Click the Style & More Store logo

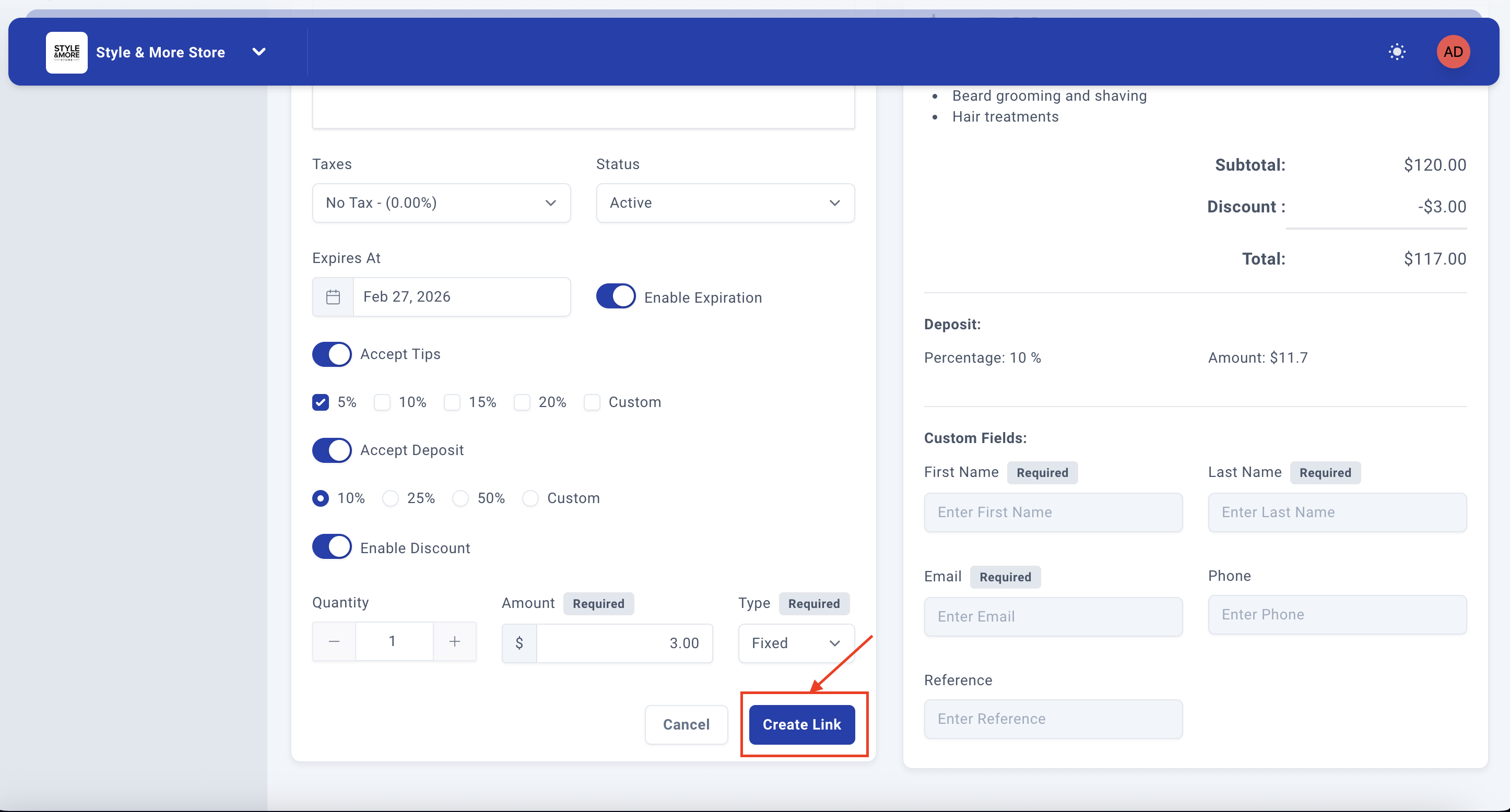point(66,52)
